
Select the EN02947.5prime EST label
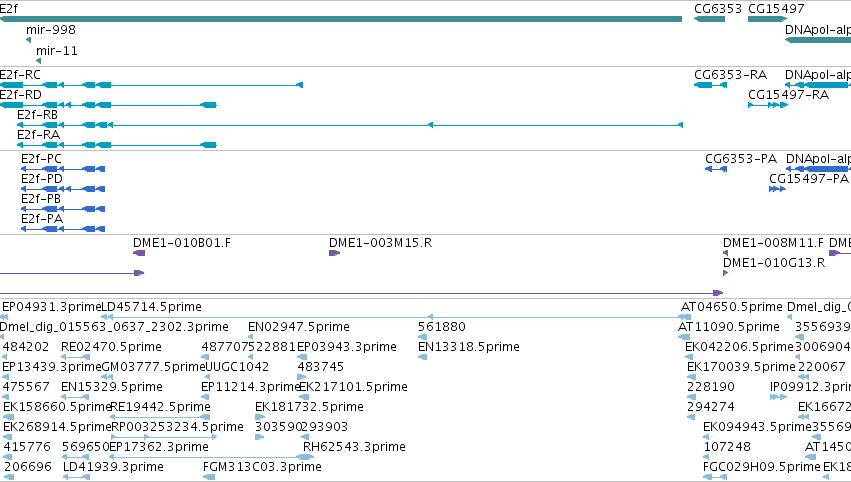point(299,327)
